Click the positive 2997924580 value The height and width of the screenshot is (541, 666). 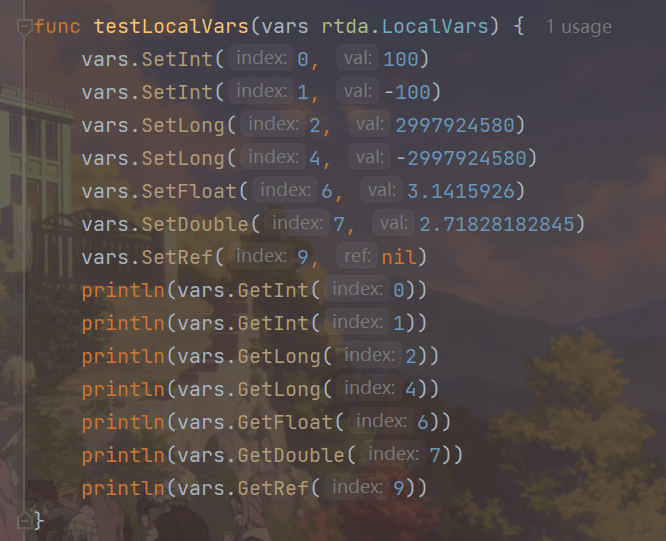[454, 126]
